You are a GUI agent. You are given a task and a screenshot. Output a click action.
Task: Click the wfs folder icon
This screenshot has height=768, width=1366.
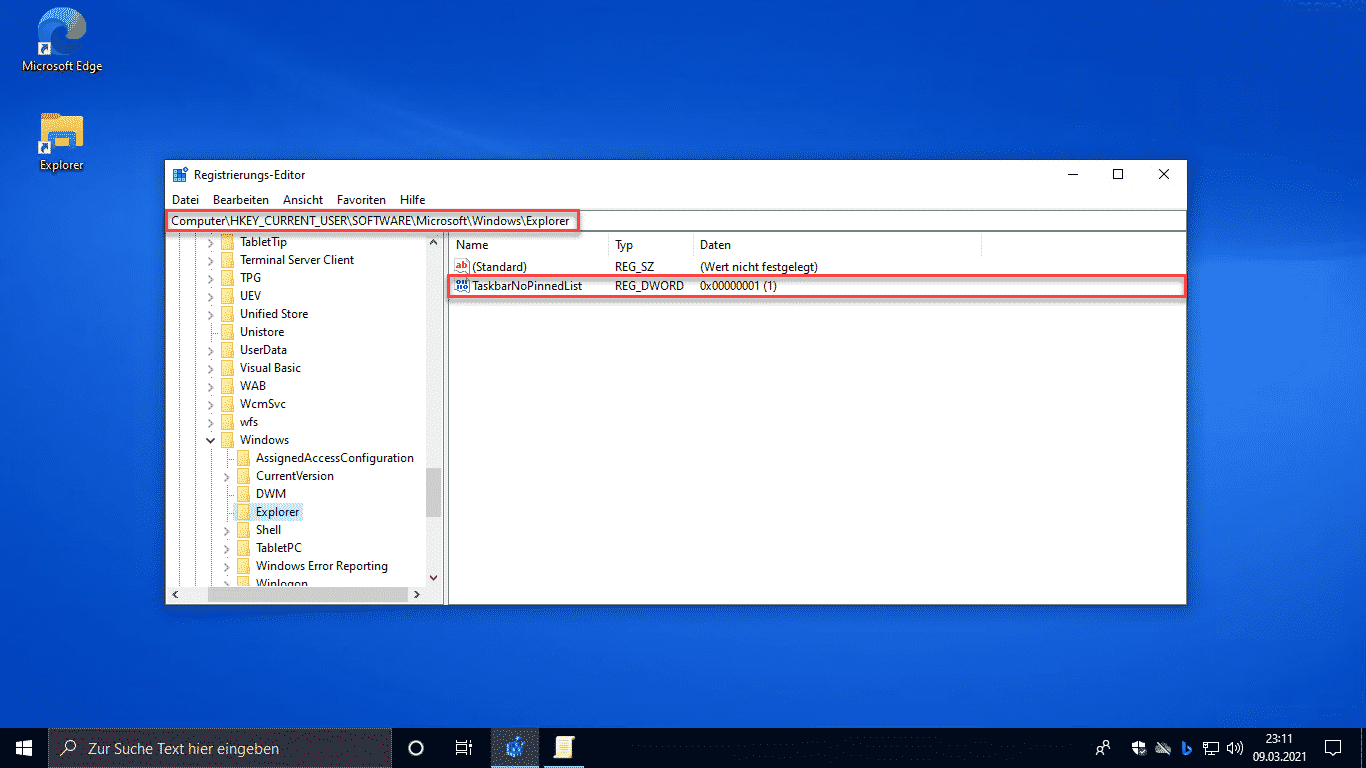click(x=228, y=422)
